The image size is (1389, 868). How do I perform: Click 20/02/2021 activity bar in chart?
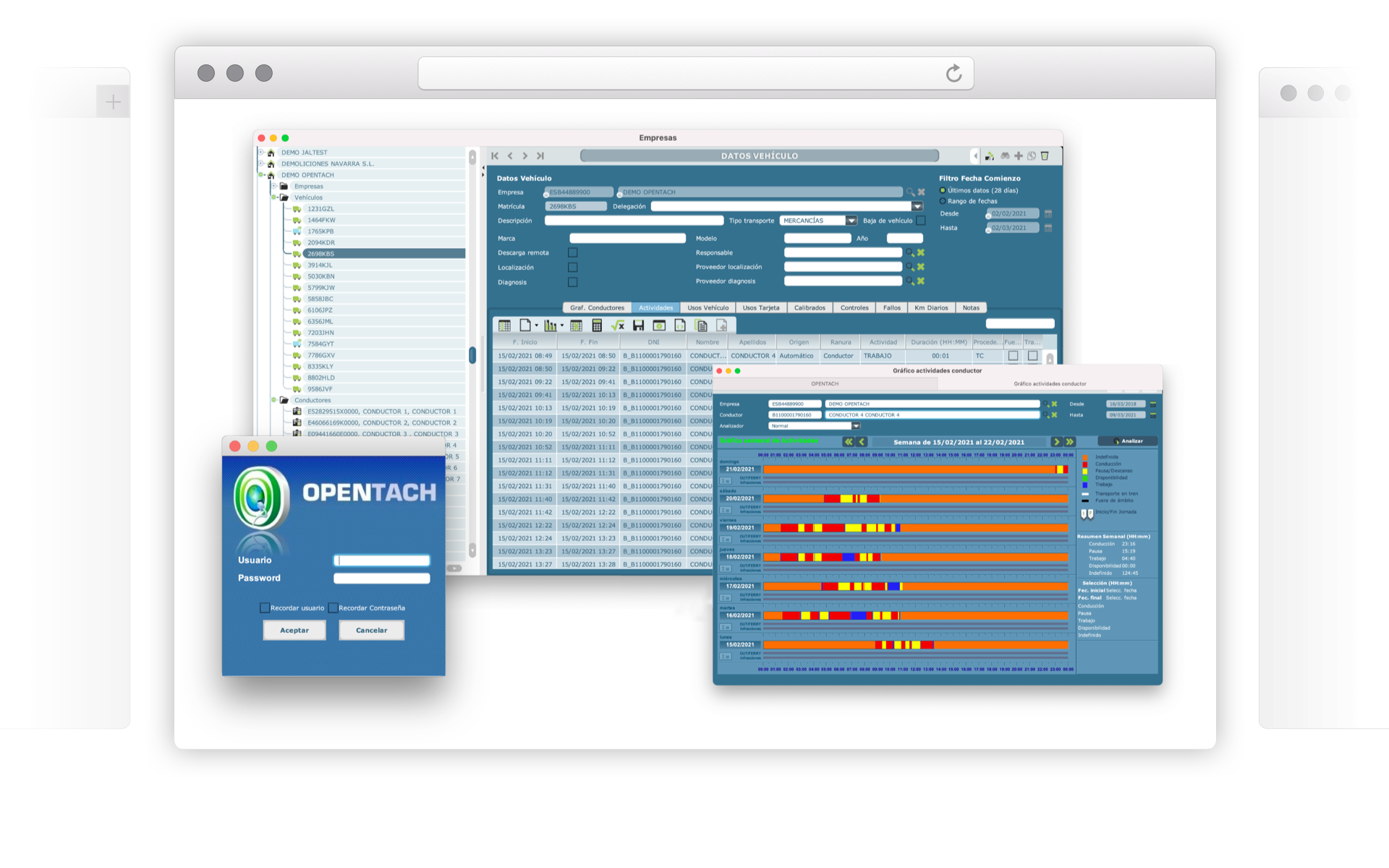[x=916, y=498]
